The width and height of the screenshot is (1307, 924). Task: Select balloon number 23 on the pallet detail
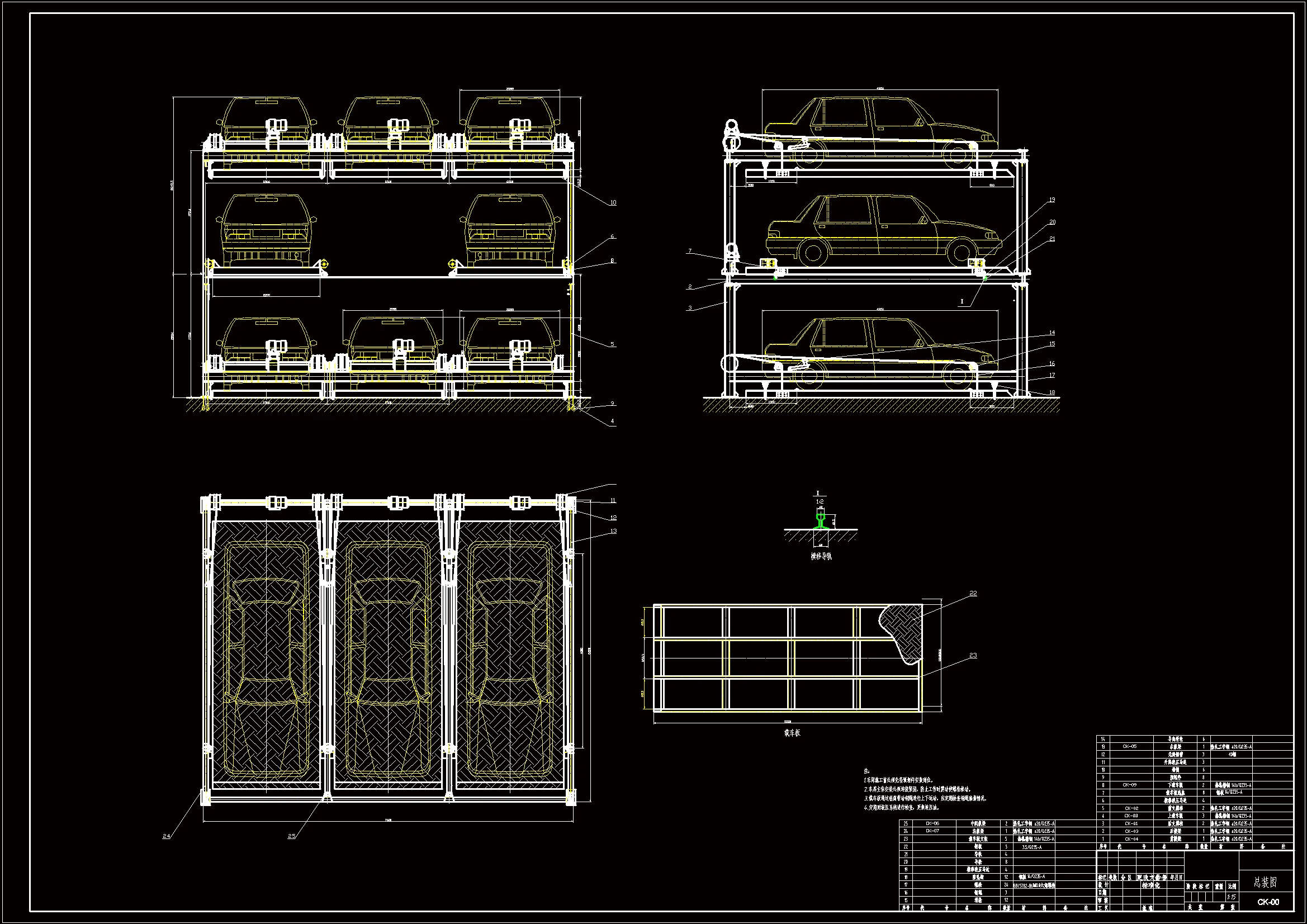[973, 655]
